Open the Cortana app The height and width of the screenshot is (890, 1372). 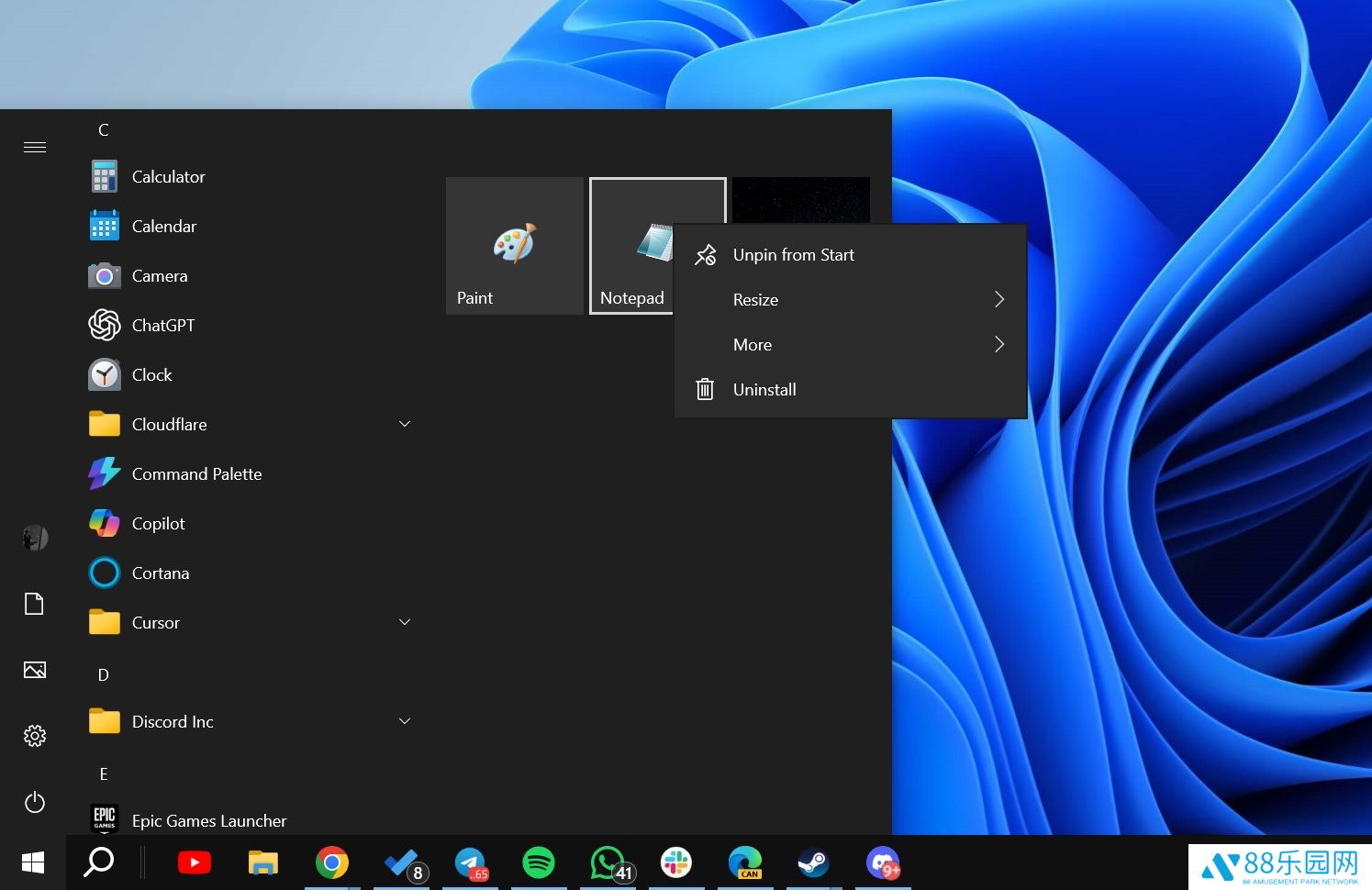tap(160, 573)
